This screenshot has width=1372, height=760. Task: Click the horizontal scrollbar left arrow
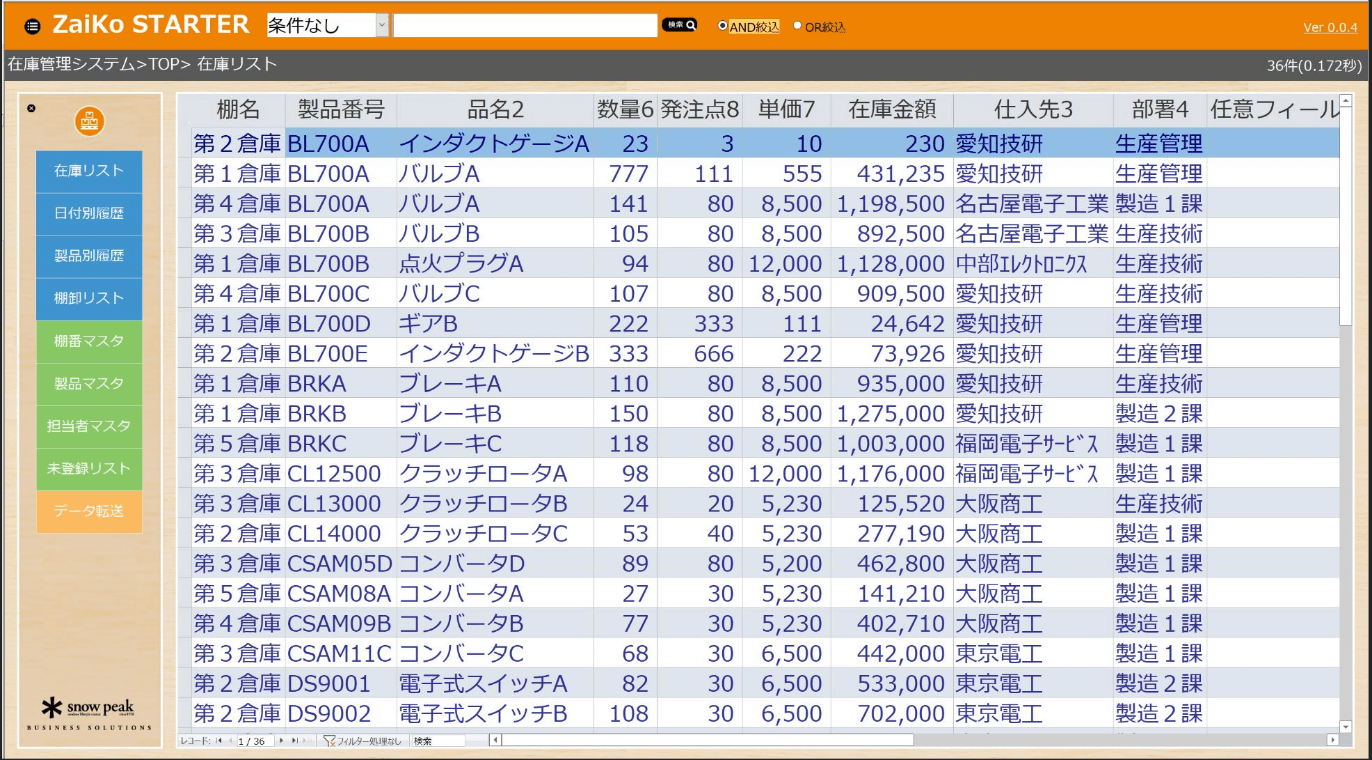click(x=494, y=740)
